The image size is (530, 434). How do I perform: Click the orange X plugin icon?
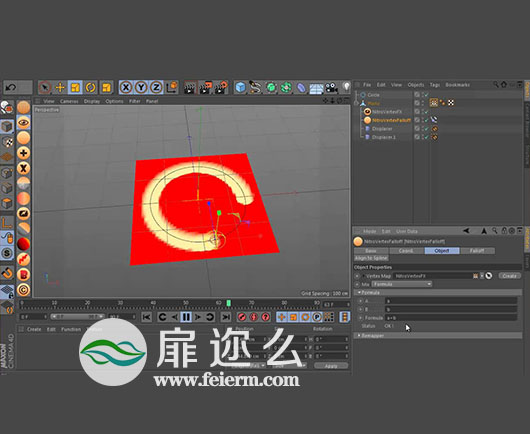click(x=23, y=168)
